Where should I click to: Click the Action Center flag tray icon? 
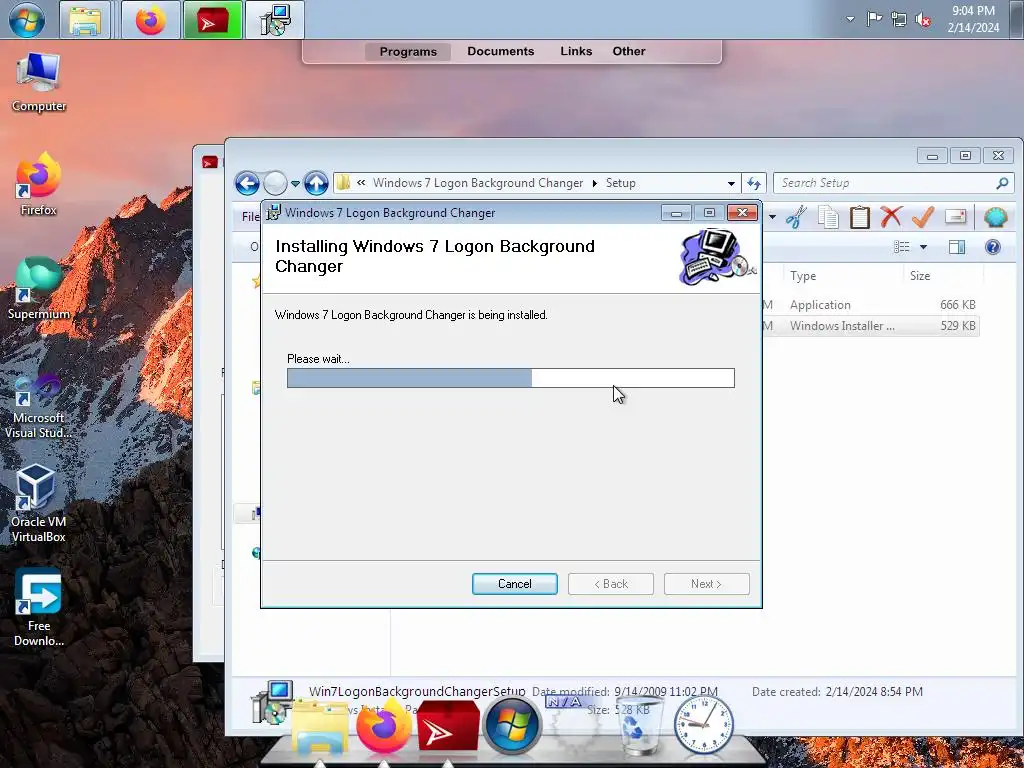tap(874, 19)
